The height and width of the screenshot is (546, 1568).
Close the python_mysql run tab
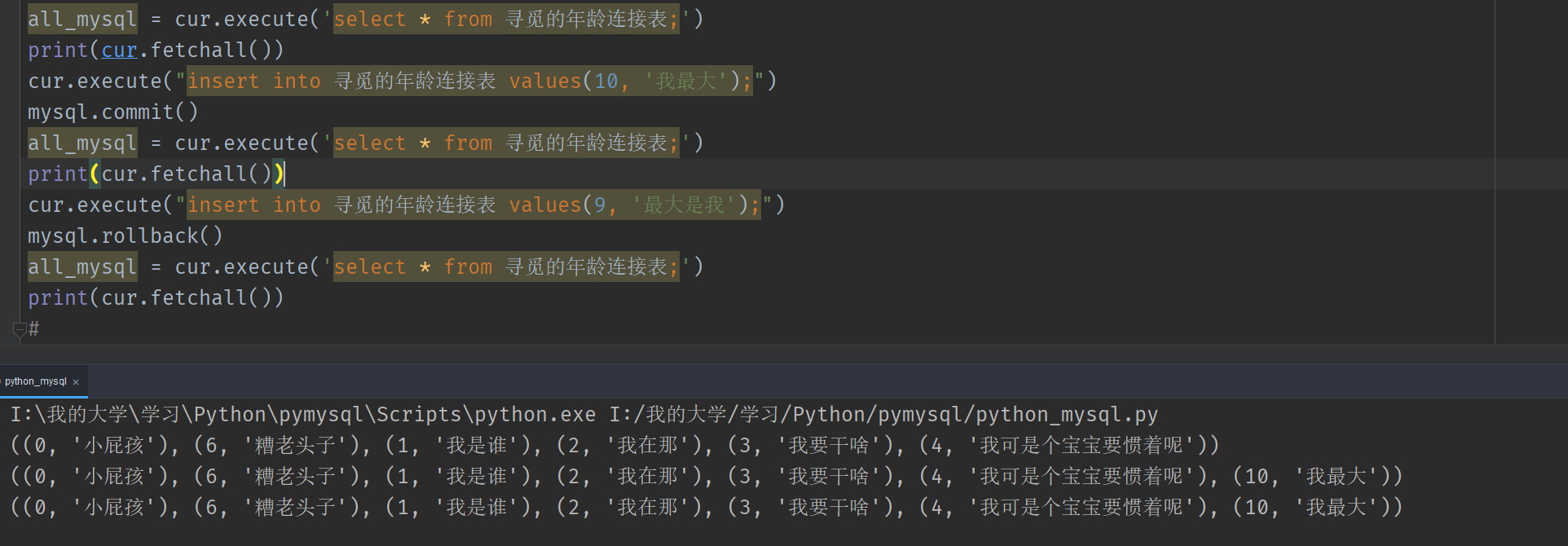pyautogui.click(x=76, y=382)
